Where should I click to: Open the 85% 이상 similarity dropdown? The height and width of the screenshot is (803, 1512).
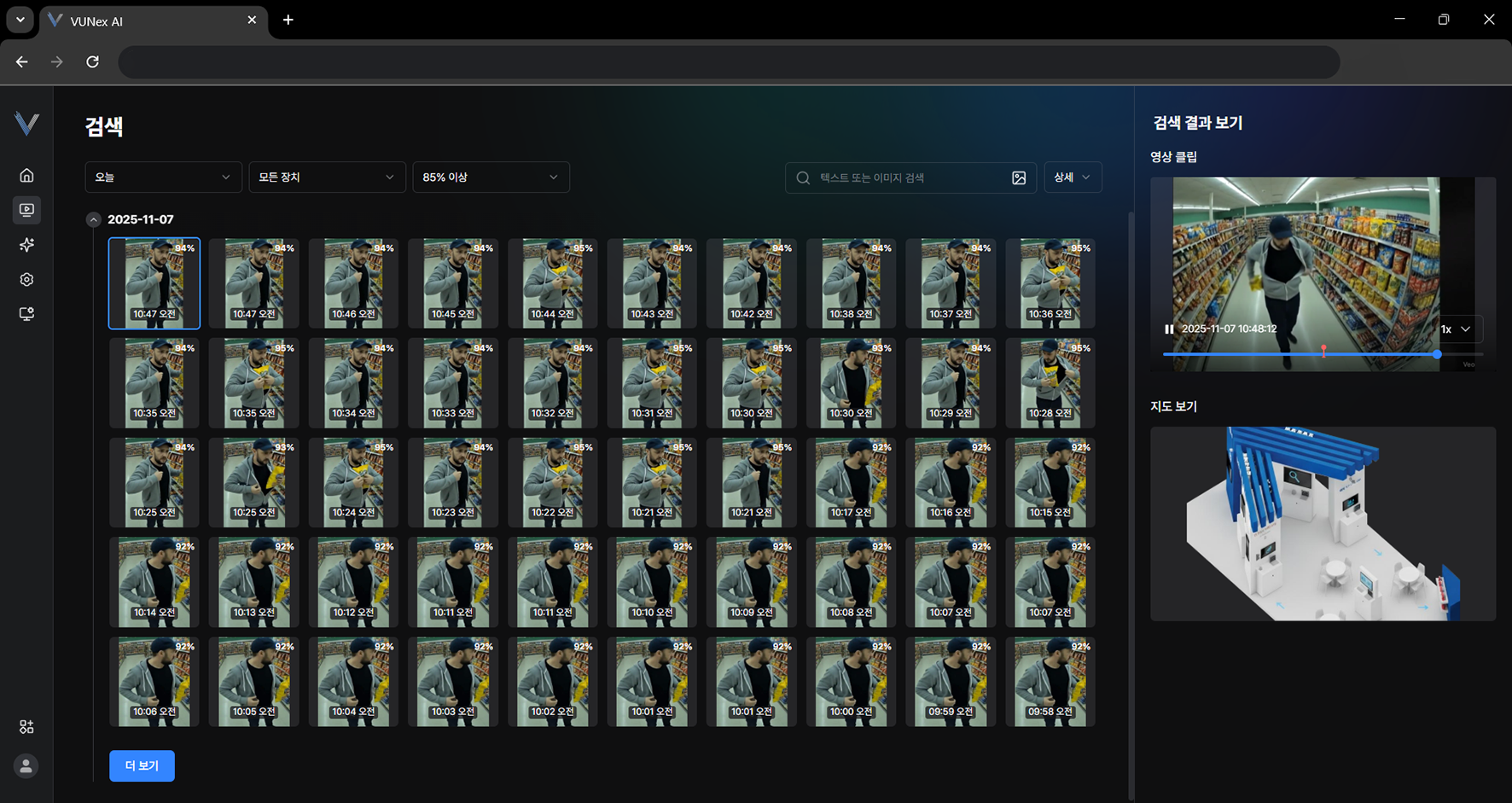click(x=490, y=177)
